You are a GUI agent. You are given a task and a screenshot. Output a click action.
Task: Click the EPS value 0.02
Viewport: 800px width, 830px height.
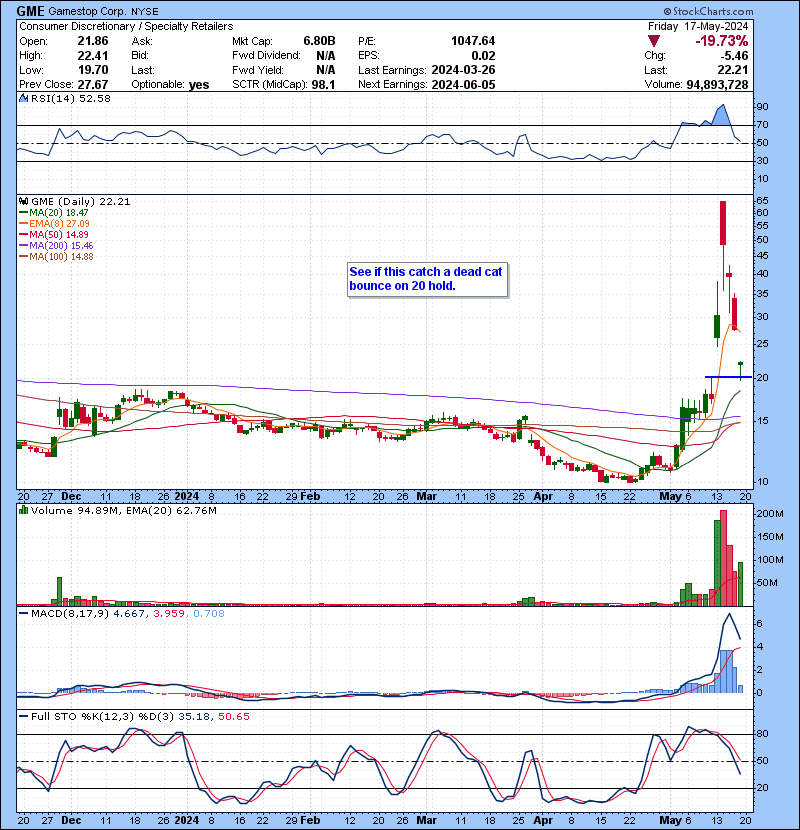pyautogui.click(x=483, y=56)
